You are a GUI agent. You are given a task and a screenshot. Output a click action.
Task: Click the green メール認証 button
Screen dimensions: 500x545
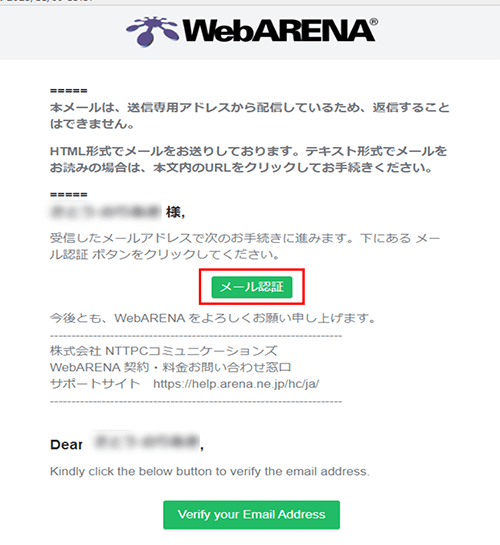(x=252, y=287)
